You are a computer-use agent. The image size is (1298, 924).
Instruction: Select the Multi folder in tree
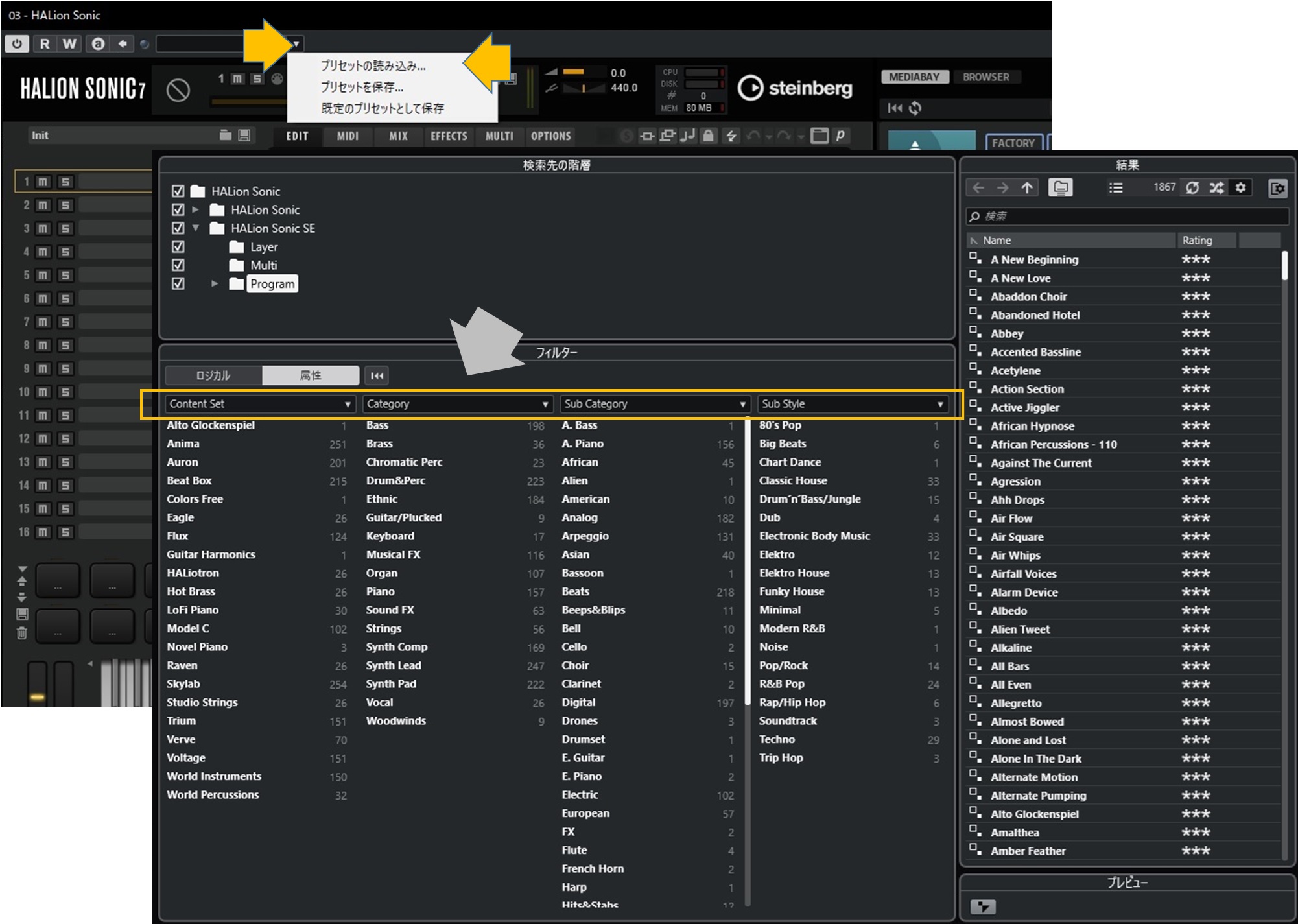tap(263, 265)
